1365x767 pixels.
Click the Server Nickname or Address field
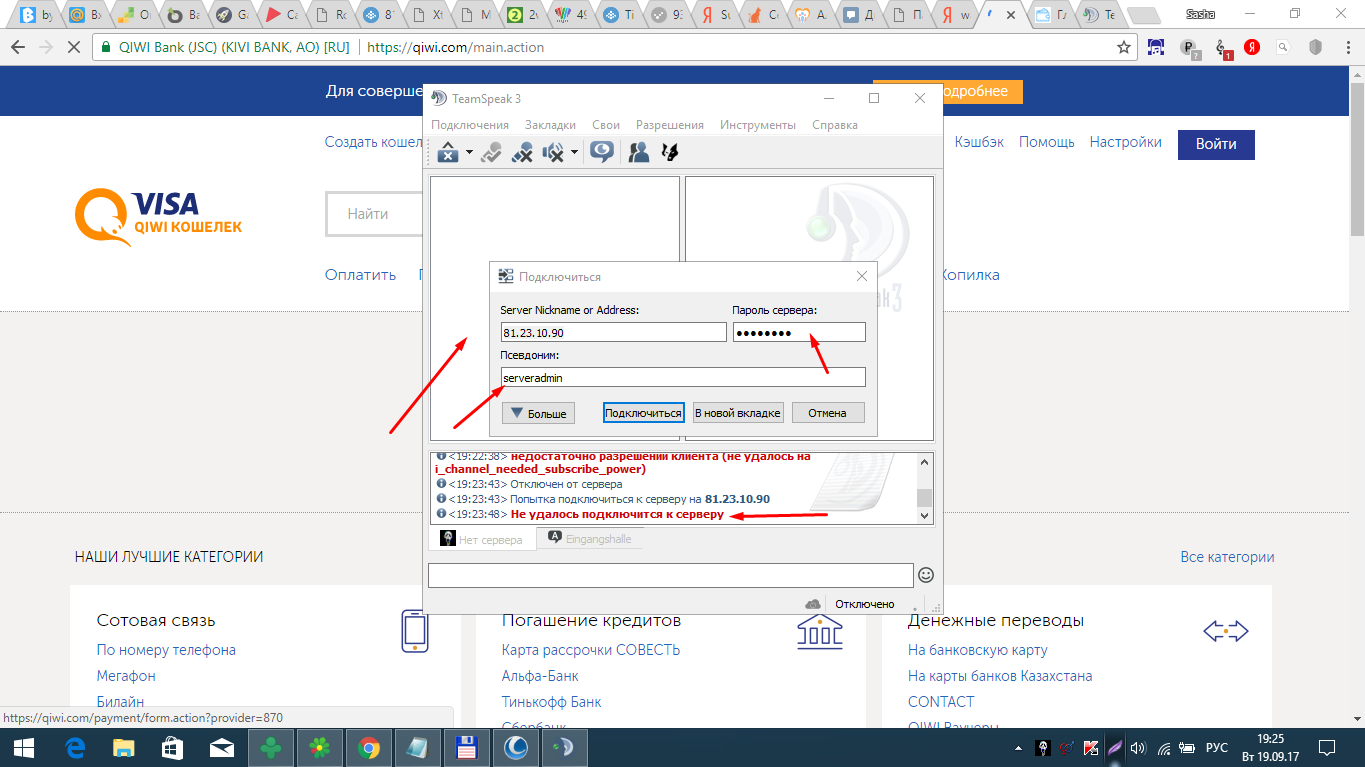[x=613, y=333]
